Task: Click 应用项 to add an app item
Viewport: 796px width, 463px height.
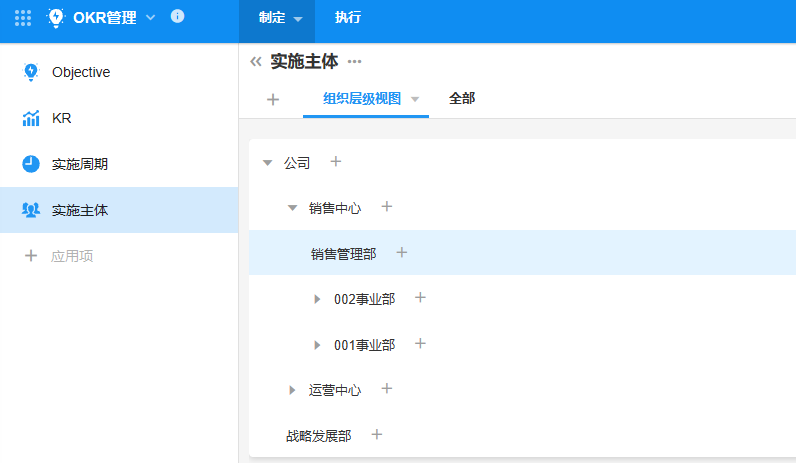Action: [71, 256]
